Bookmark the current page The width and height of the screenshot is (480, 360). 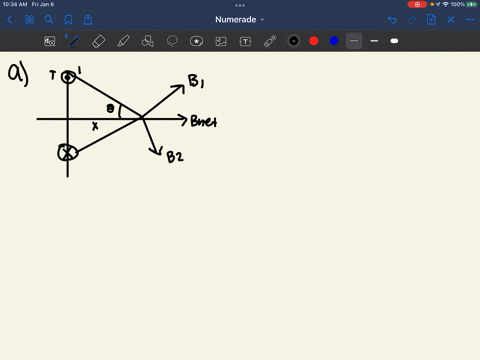click(68, 20)
